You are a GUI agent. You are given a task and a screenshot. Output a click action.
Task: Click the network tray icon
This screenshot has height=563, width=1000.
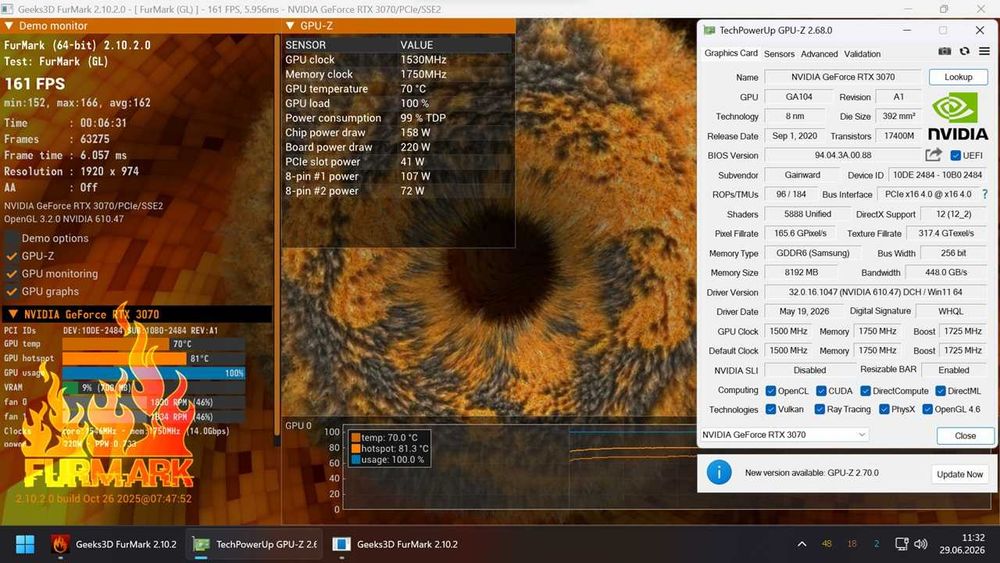click(901, 544)
